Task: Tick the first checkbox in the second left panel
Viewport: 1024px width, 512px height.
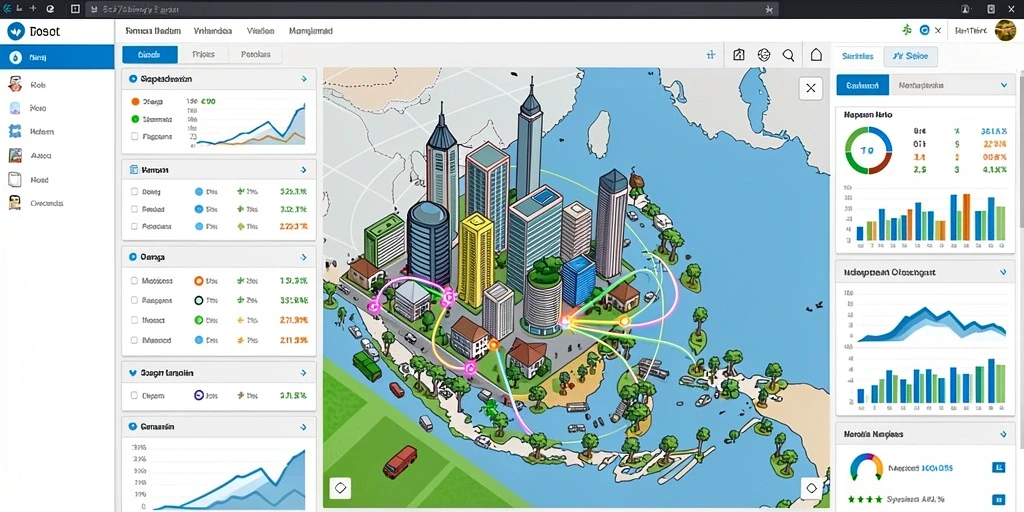Action: 135,192
